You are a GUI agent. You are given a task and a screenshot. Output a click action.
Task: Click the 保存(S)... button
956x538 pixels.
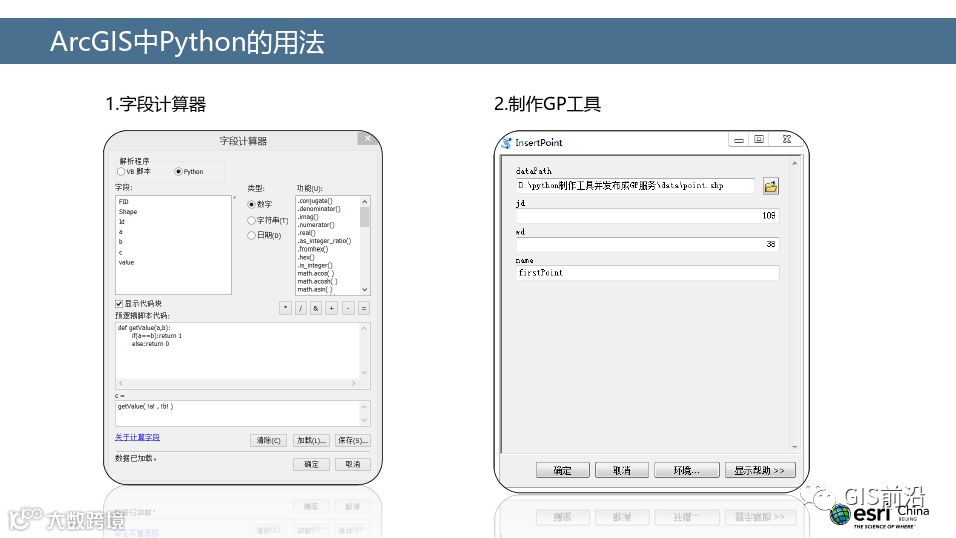(x=352, y=440)
